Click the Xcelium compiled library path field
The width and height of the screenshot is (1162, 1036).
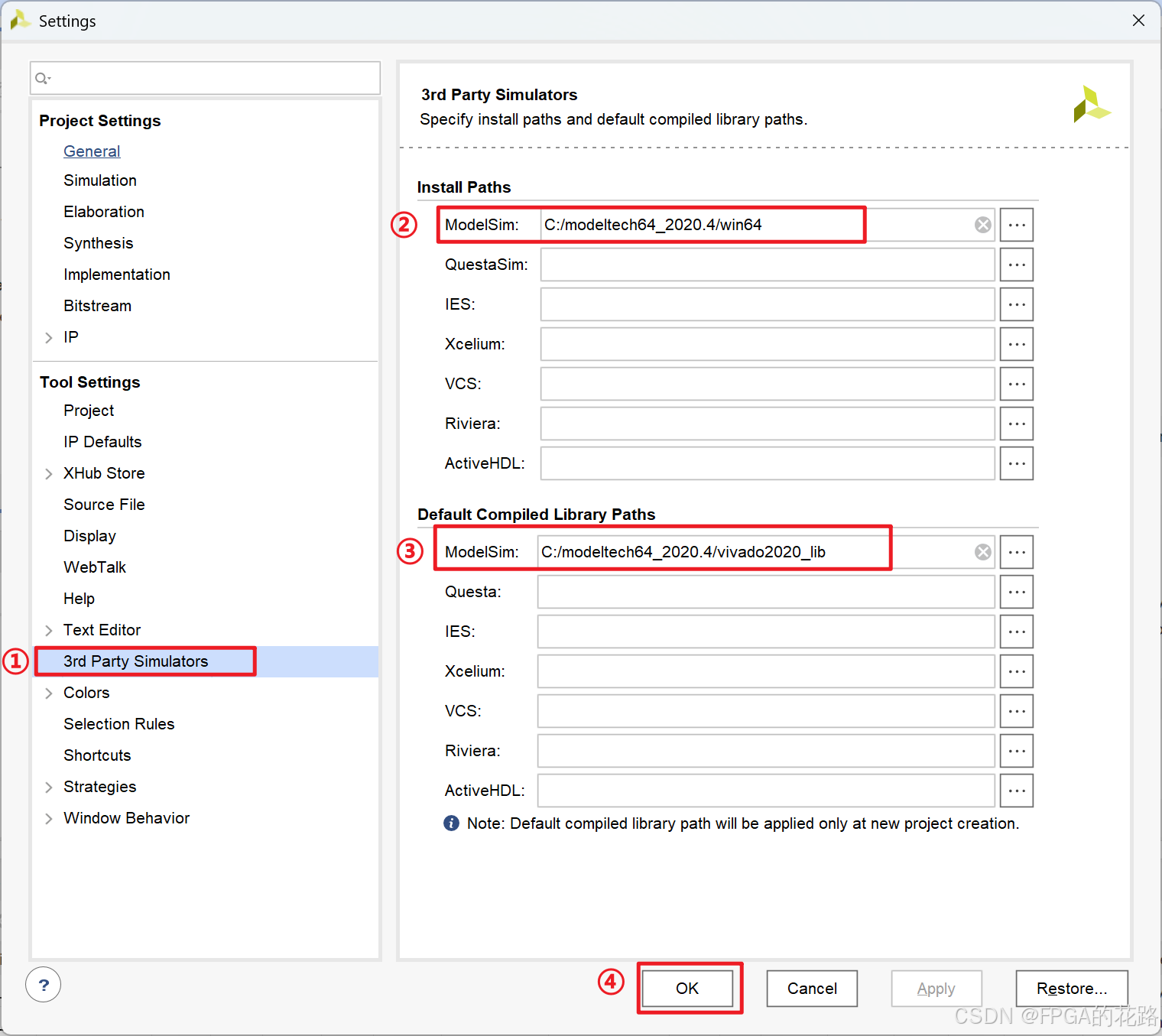coord(766,671)
